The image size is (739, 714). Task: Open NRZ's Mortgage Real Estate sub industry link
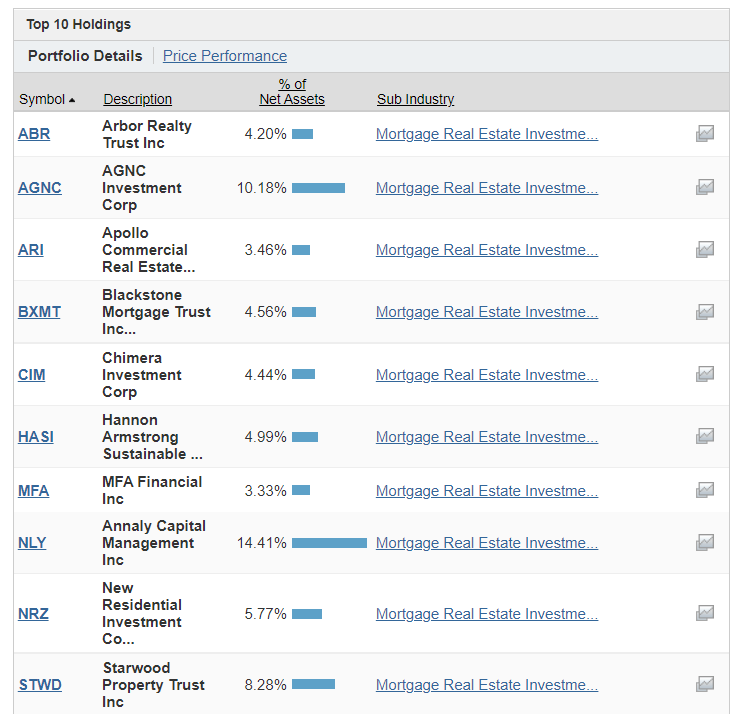point(487,614)
